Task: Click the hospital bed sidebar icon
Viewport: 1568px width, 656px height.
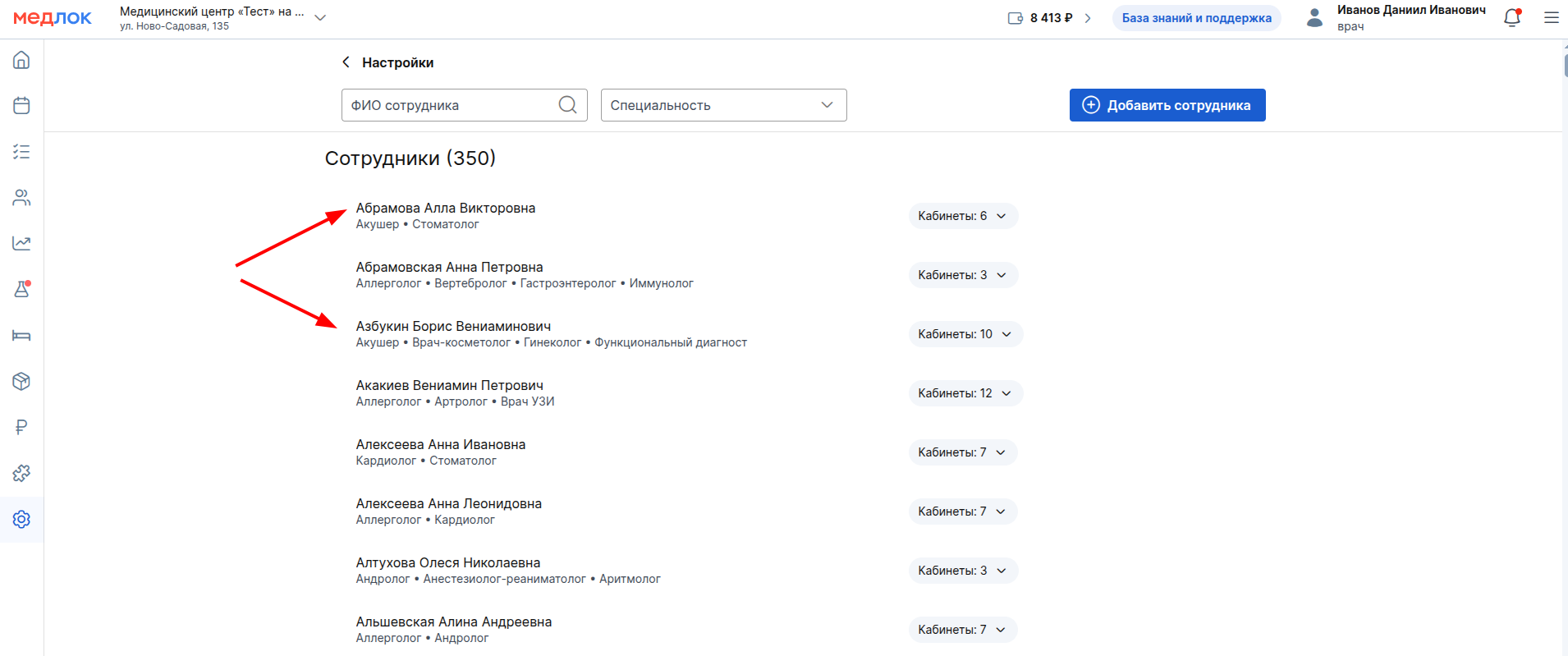Action: coord(21,335)
